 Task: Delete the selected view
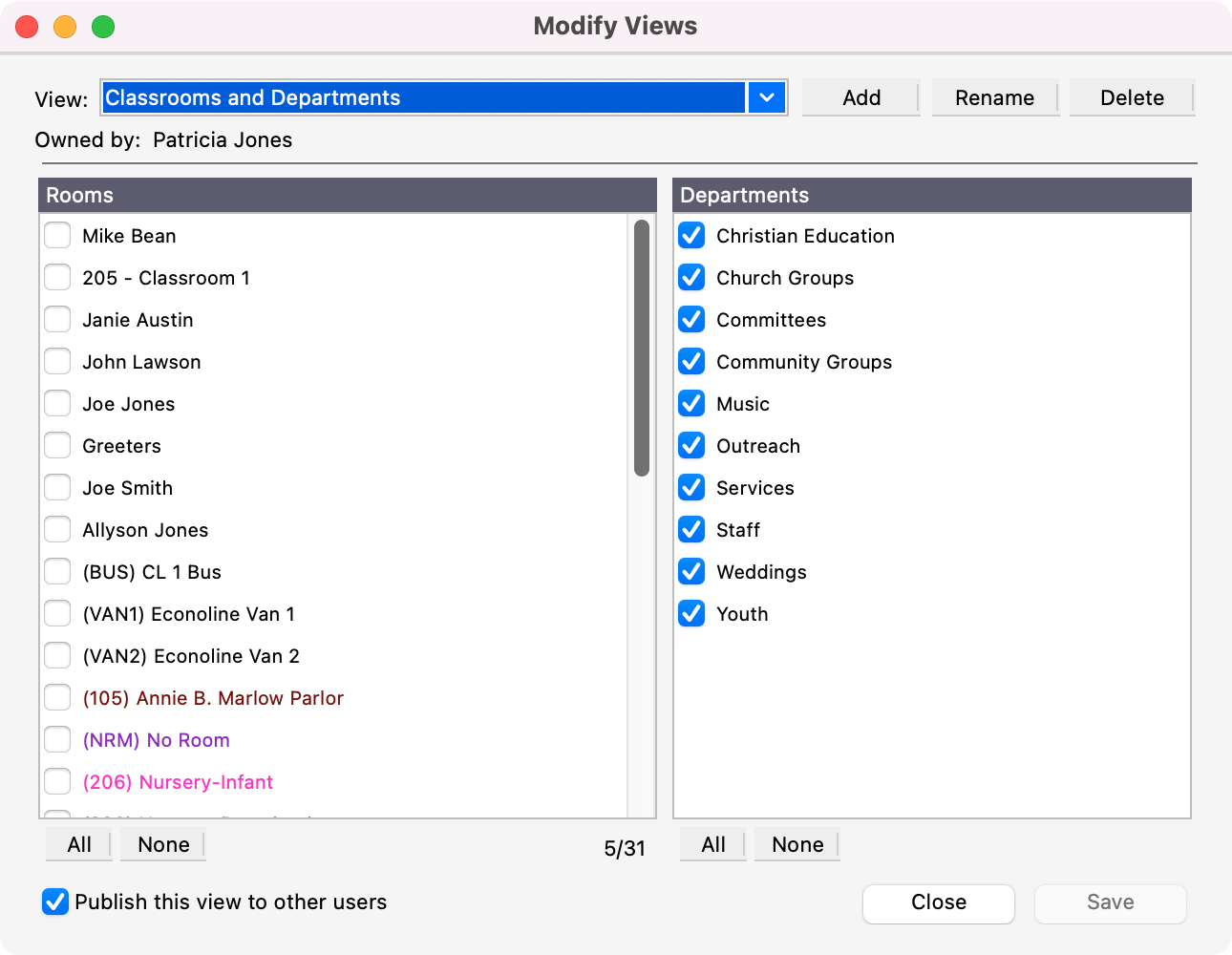[1132, 97]
